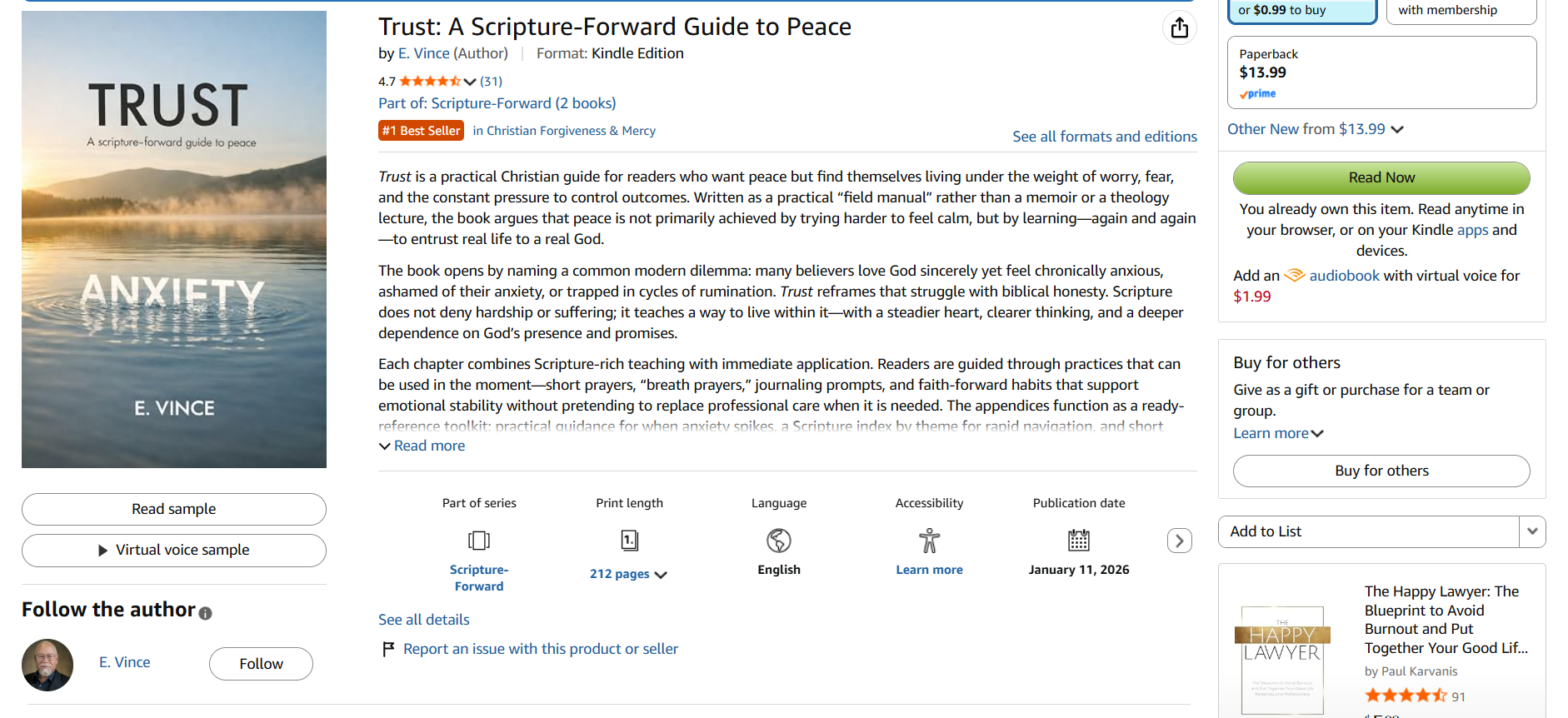Expand the star rating breakdown chevron
Screen dimensions: 1568x718
click(470, 82)
